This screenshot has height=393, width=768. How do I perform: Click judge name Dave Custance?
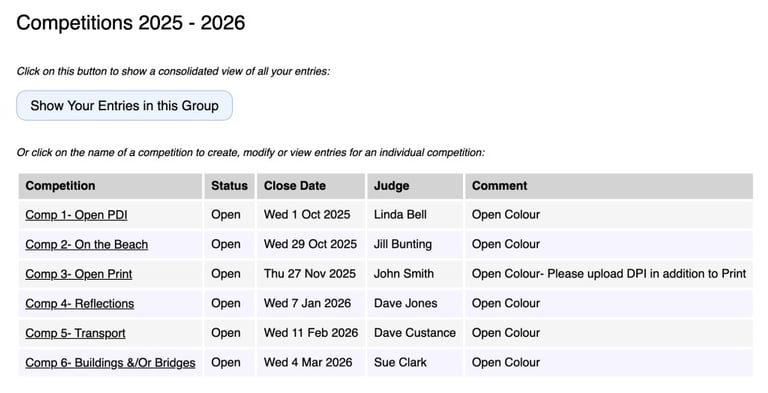pyautogui.click(x=415, y=333)
